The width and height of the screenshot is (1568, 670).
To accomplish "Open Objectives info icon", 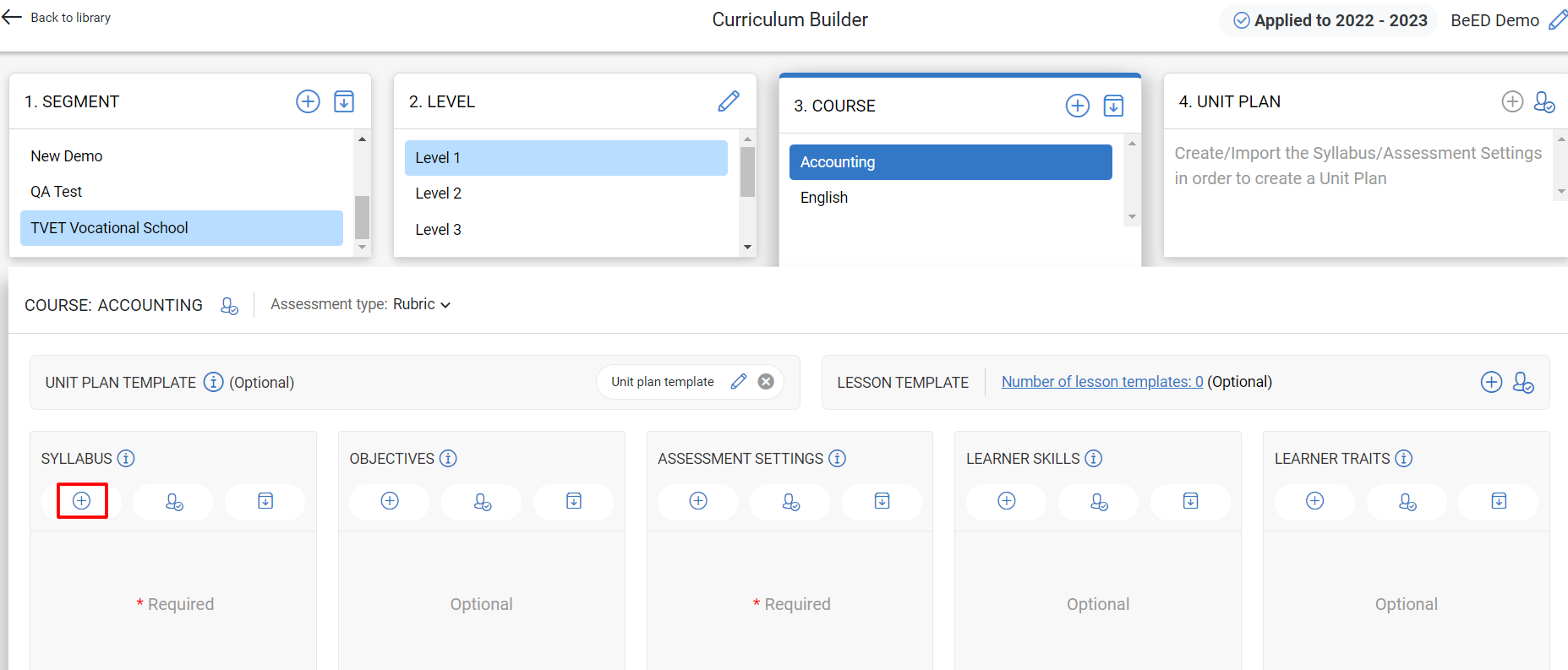I will 448,458.
